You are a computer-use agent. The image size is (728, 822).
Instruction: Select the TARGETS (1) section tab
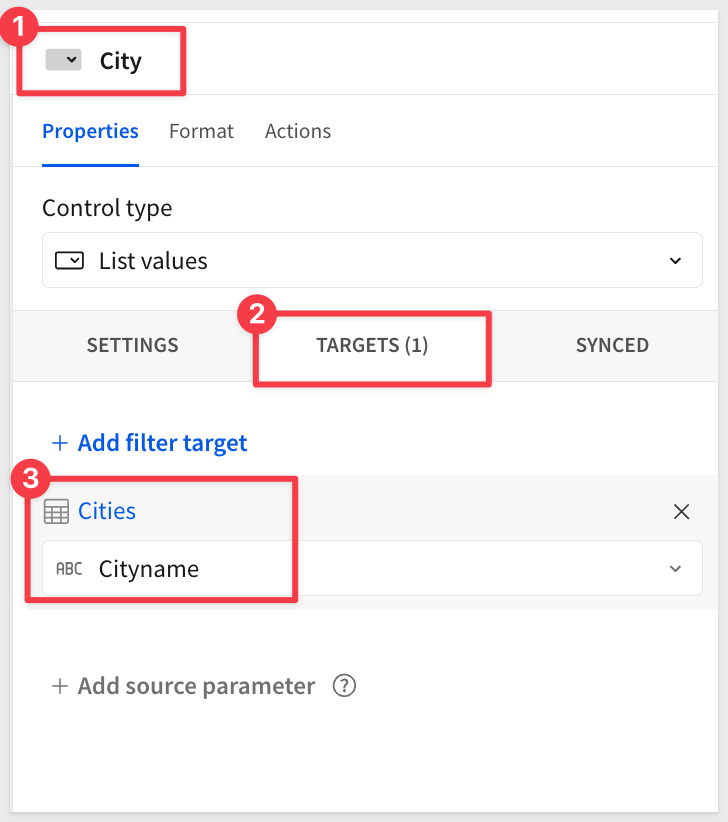click(372, 345)
